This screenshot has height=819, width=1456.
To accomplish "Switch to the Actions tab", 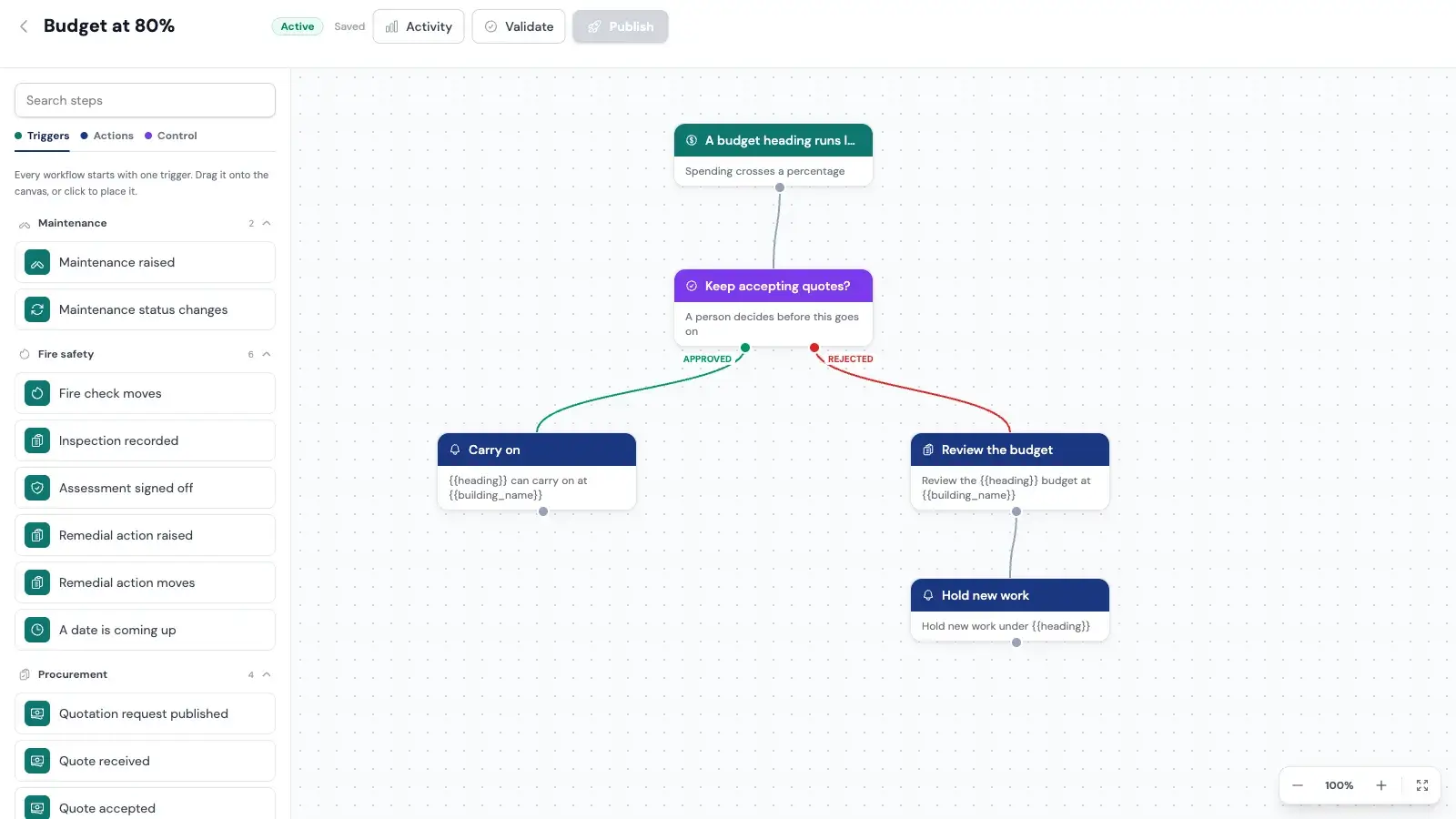I will 107,136.
